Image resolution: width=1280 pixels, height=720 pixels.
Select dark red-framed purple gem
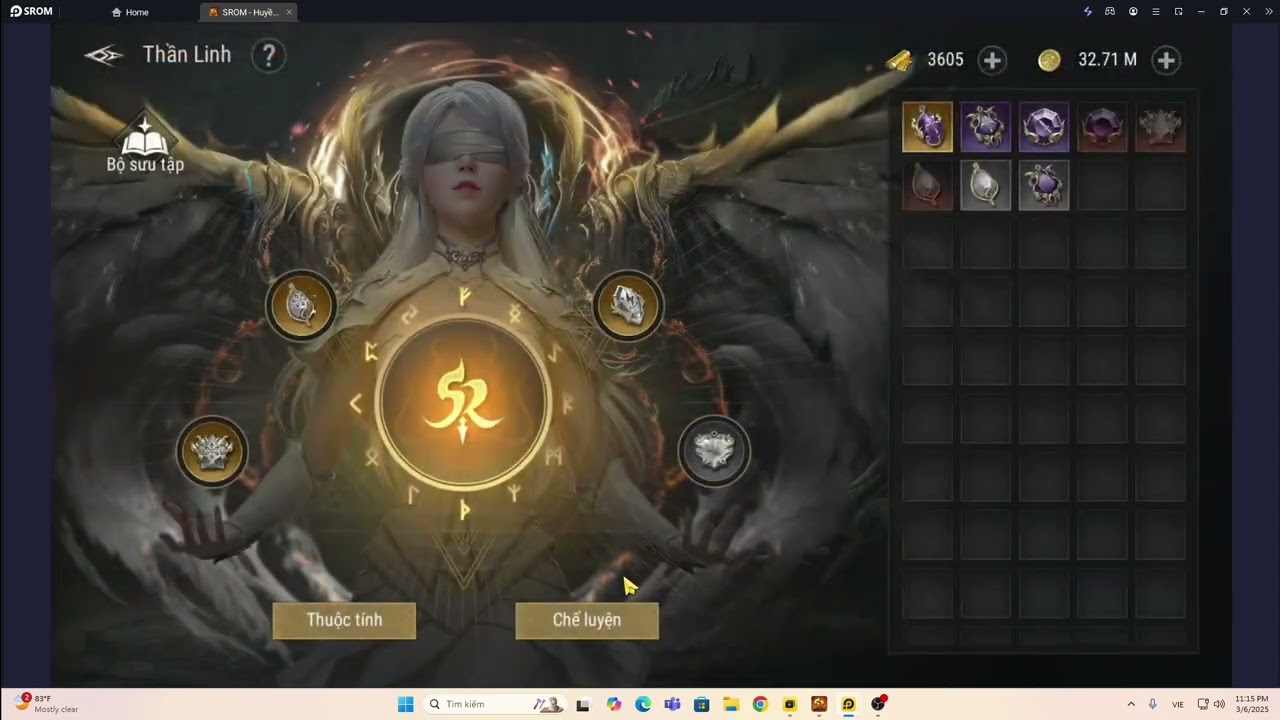(1102, 127)
